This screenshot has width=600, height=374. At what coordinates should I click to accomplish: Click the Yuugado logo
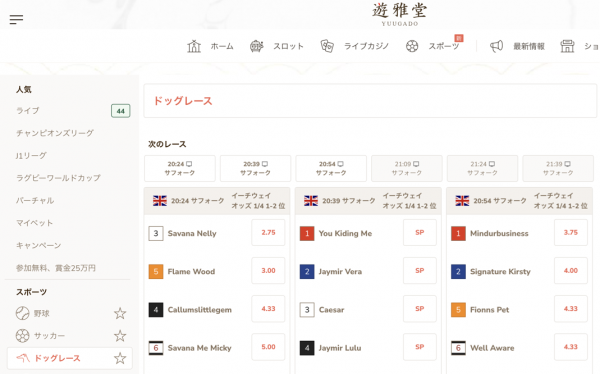coord(399,15)
